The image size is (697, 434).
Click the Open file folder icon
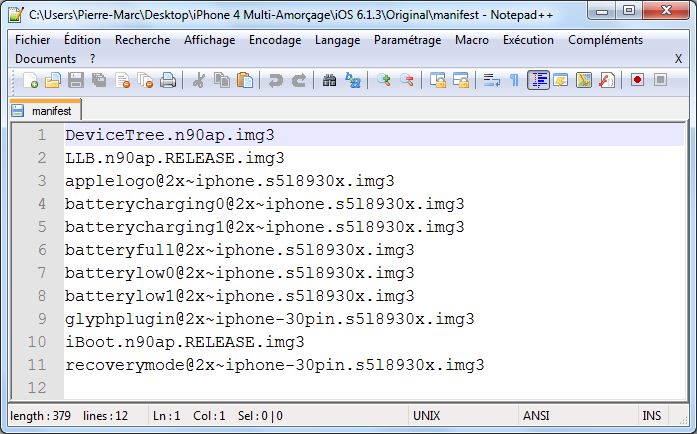pos(53,80)
